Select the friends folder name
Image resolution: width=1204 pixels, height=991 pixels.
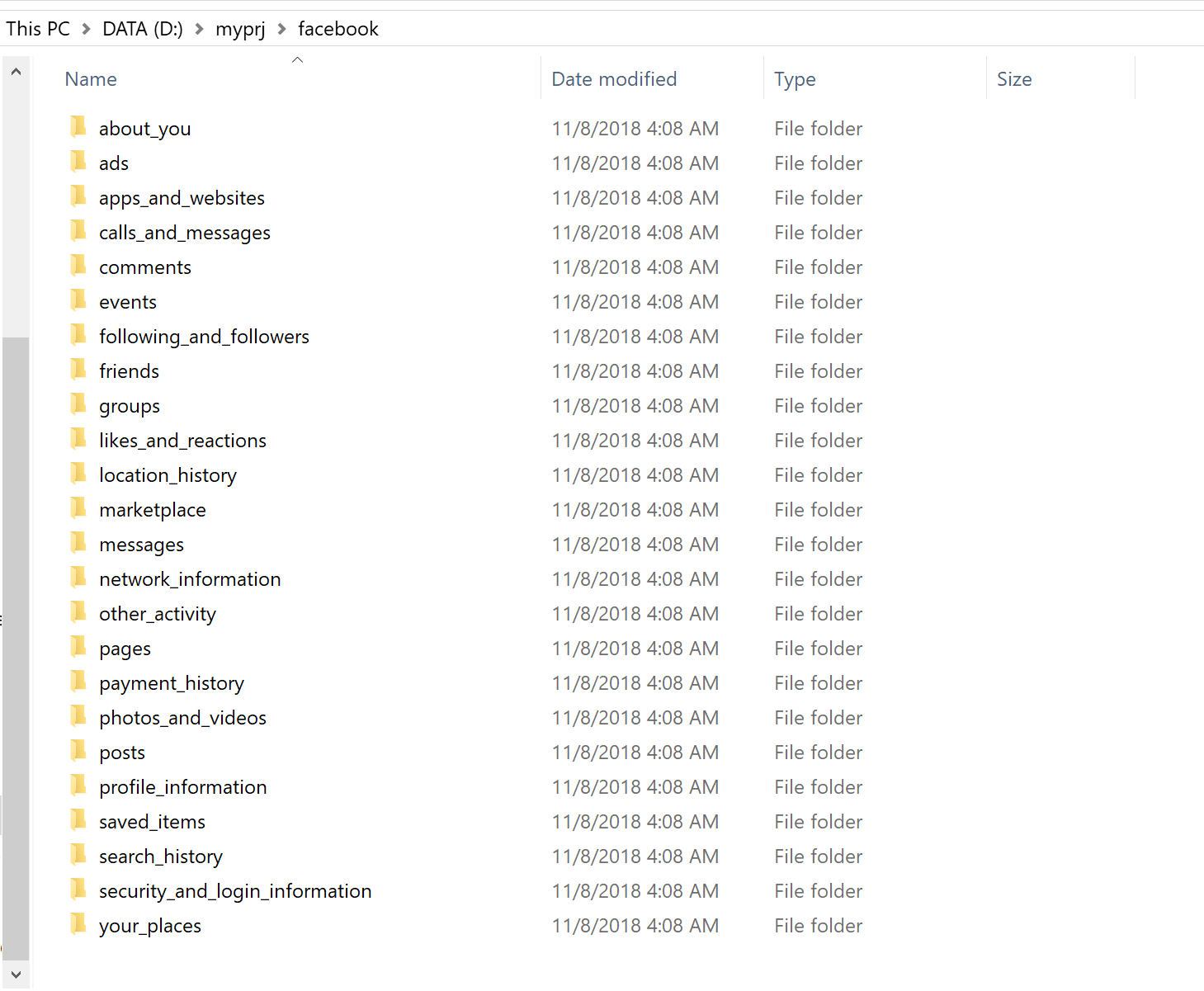point(130,371)
